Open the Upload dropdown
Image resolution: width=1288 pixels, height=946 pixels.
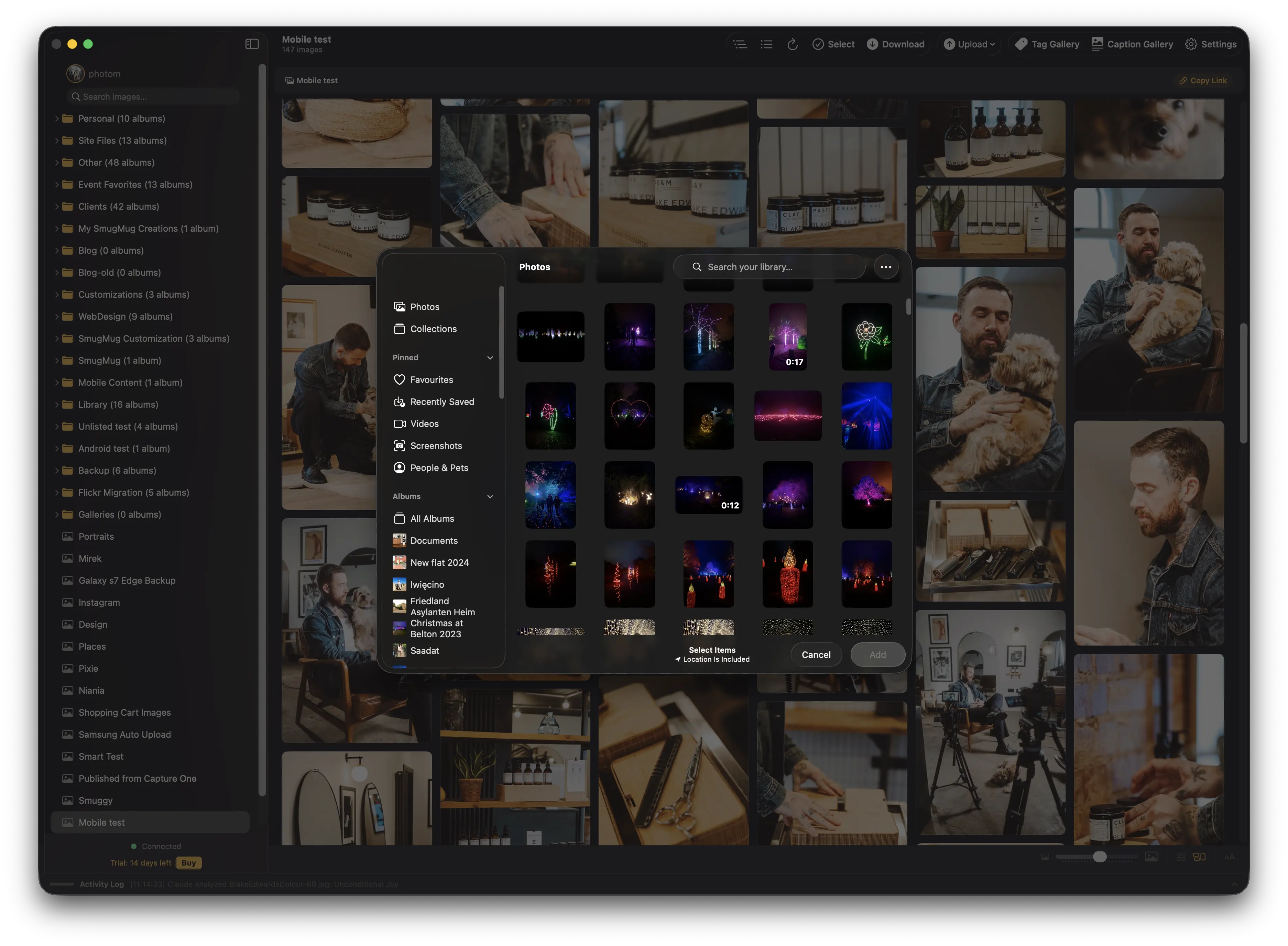click(969, 44)
